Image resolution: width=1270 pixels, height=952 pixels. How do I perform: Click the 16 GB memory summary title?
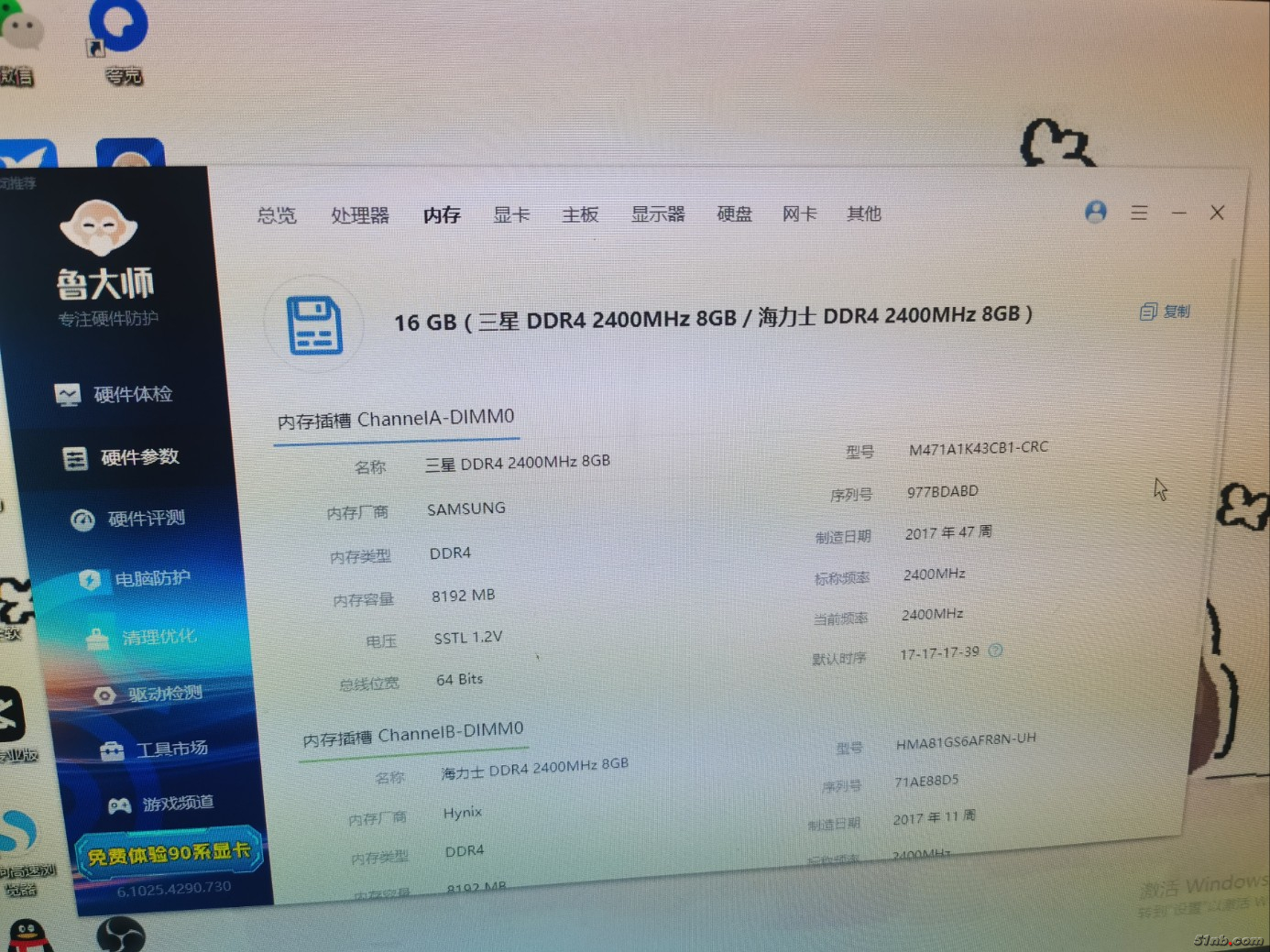pyautogui.click(x=713, y=318)
